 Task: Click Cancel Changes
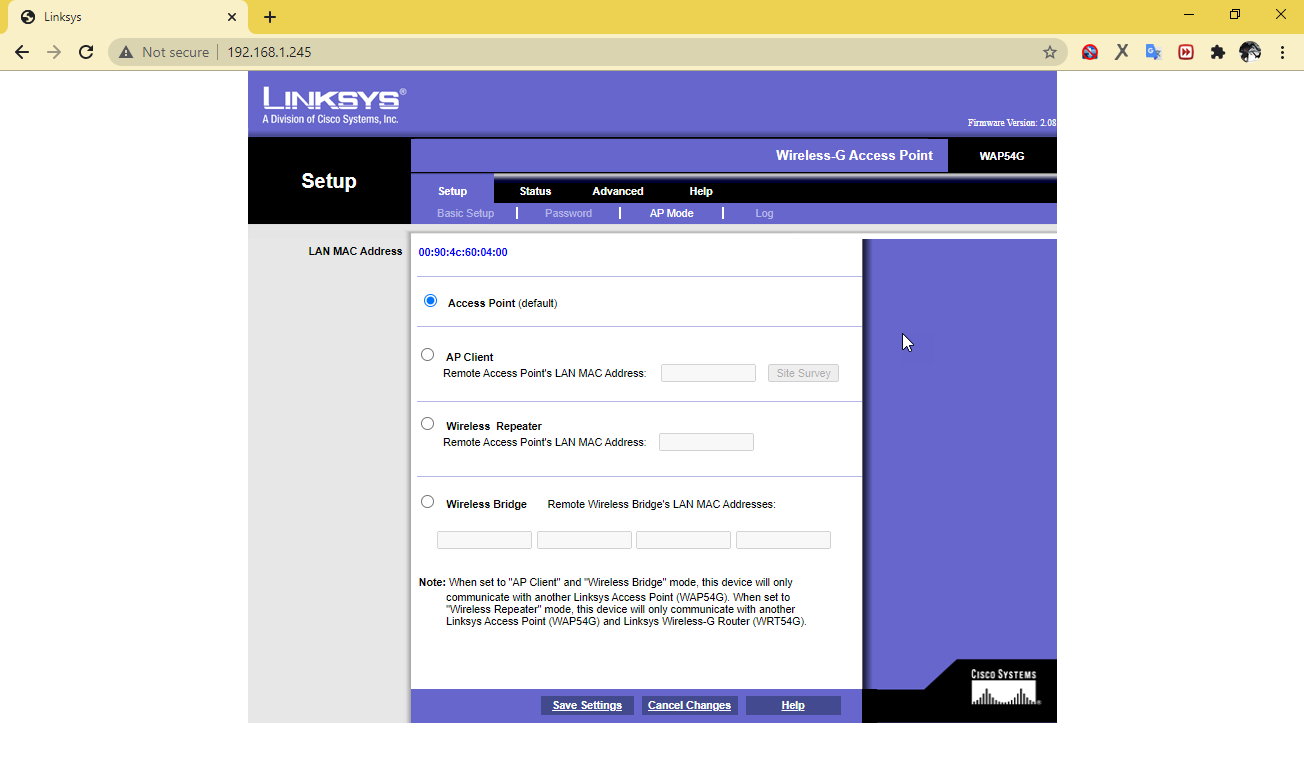click(689, 705)
